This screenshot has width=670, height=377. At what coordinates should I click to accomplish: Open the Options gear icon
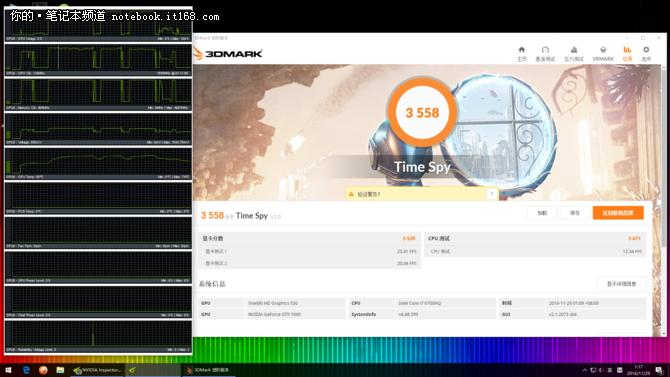(x=646, y=53)
